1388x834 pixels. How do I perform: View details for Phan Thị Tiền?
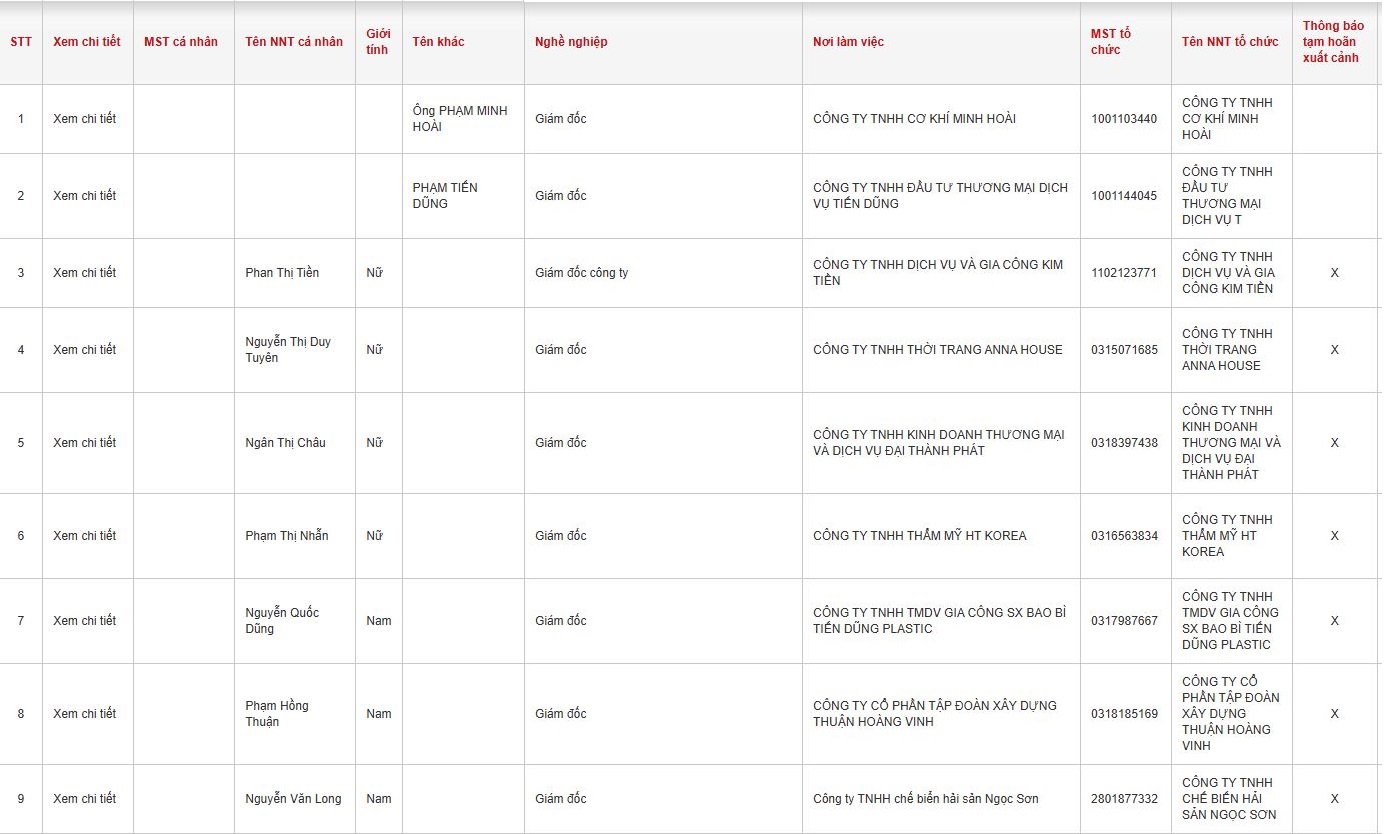point(85,273)
